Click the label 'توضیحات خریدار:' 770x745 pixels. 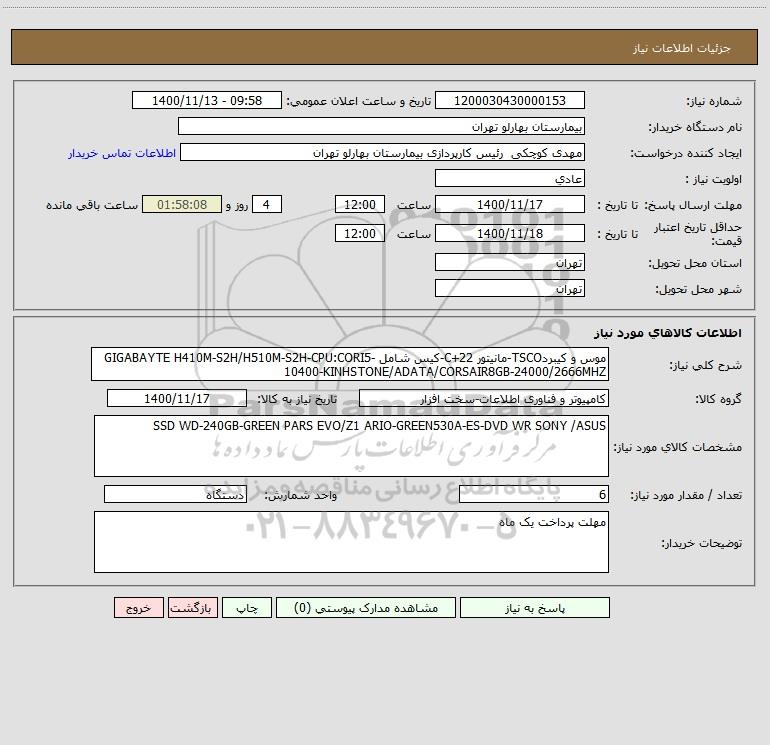point(702,543)
